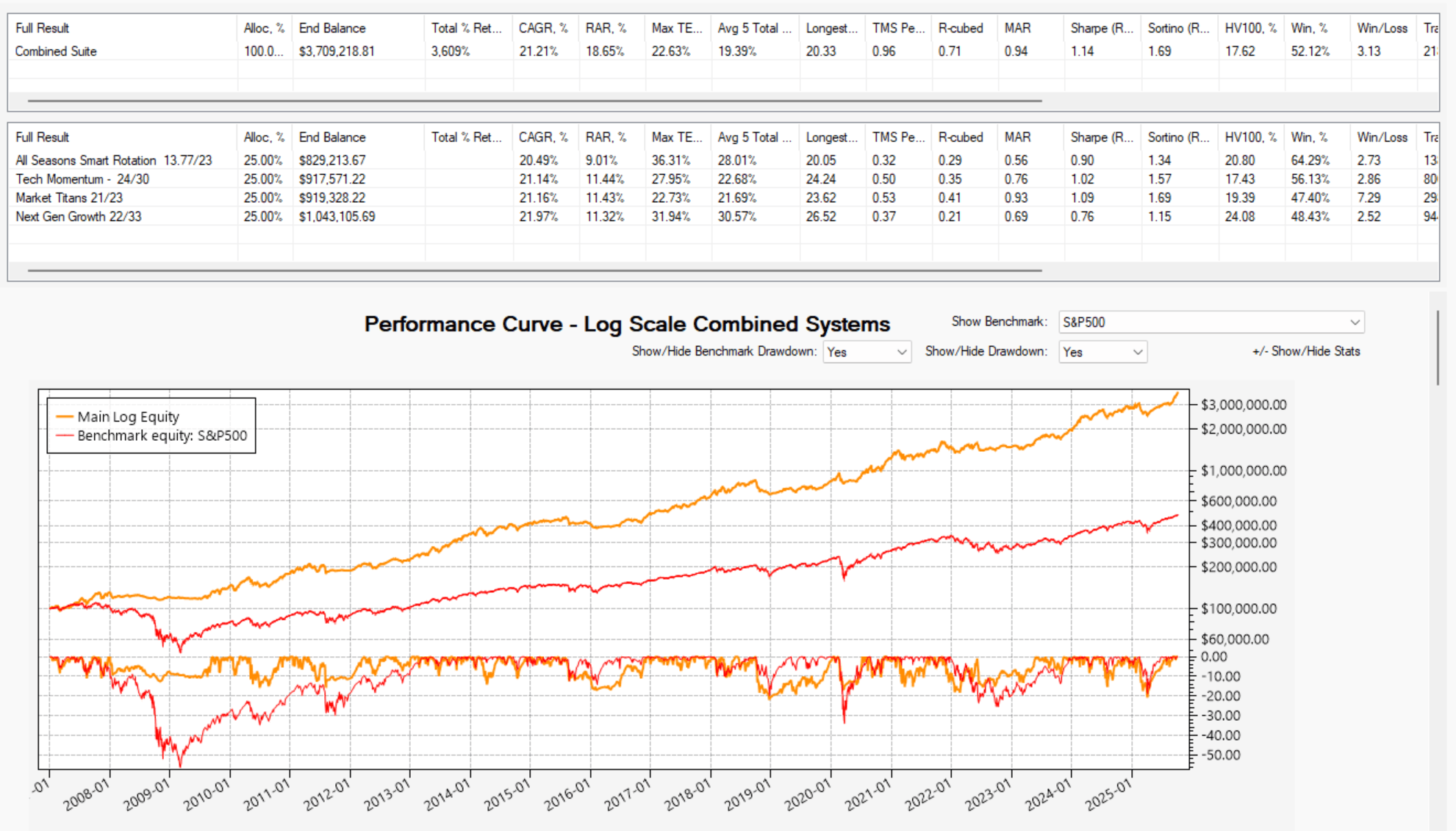The image size is (1456, 831).
Task: Click the +/- Show/Hide Stats link
Action: [1306, 351]
